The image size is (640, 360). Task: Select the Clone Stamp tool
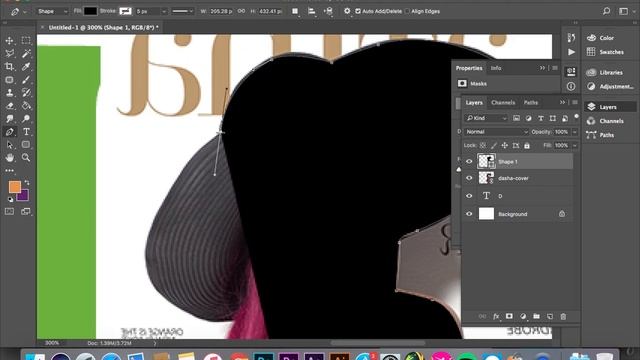point(9,93)
